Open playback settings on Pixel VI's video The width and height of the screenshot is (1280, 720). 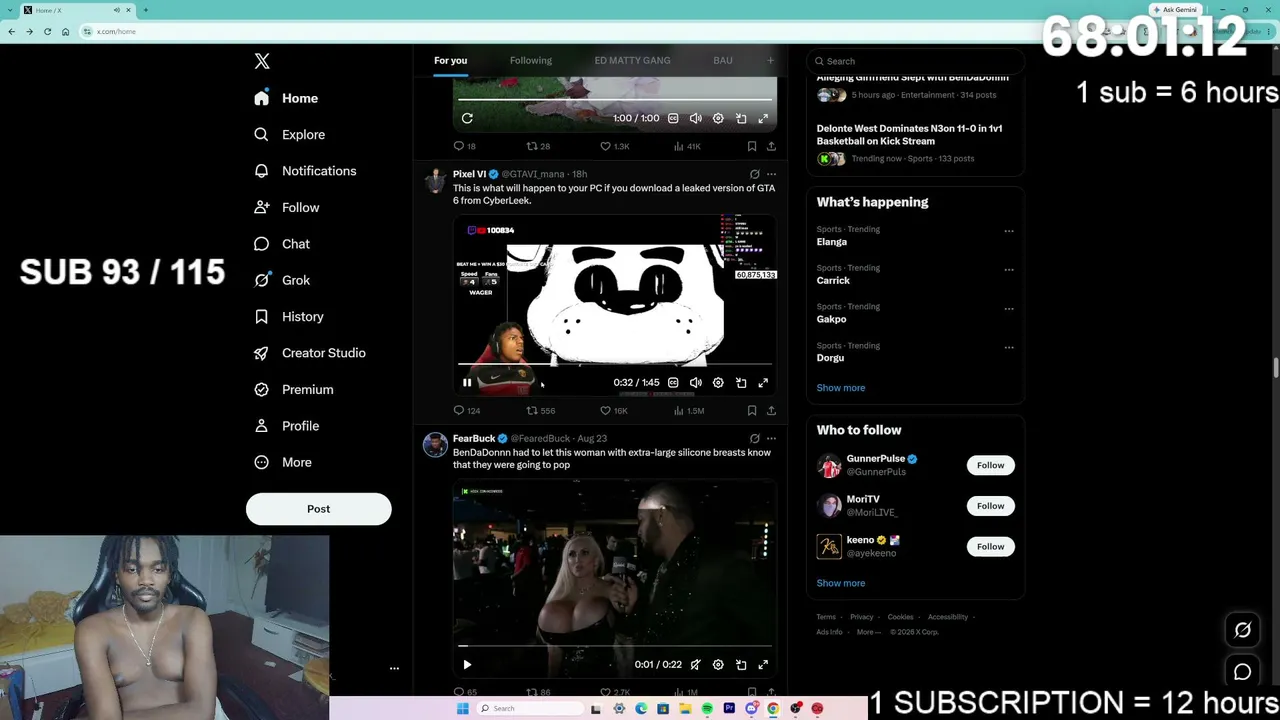coord(718,382)
